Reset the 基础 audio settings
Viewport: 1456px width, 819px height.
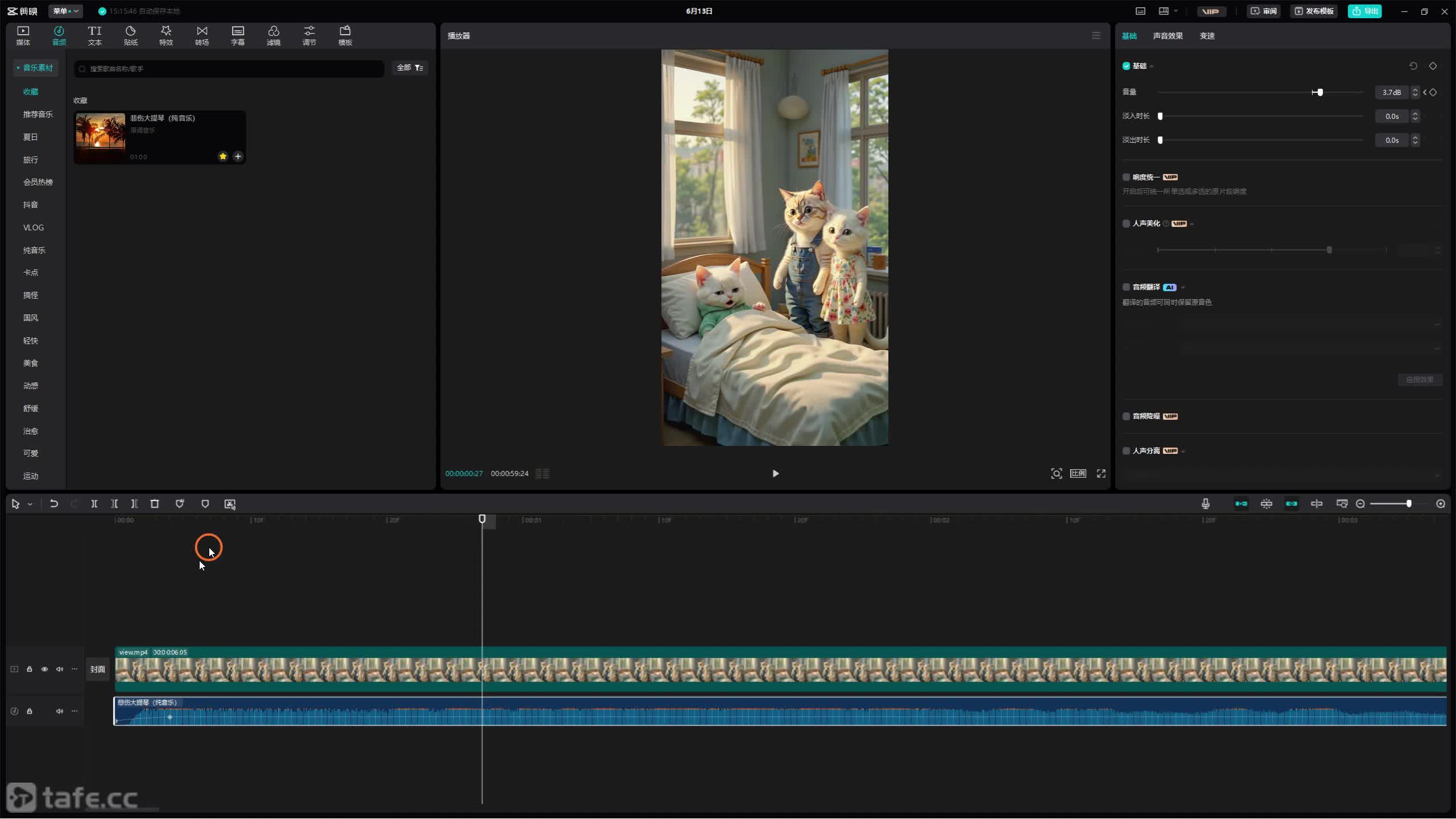click(x=1413, y=66)
